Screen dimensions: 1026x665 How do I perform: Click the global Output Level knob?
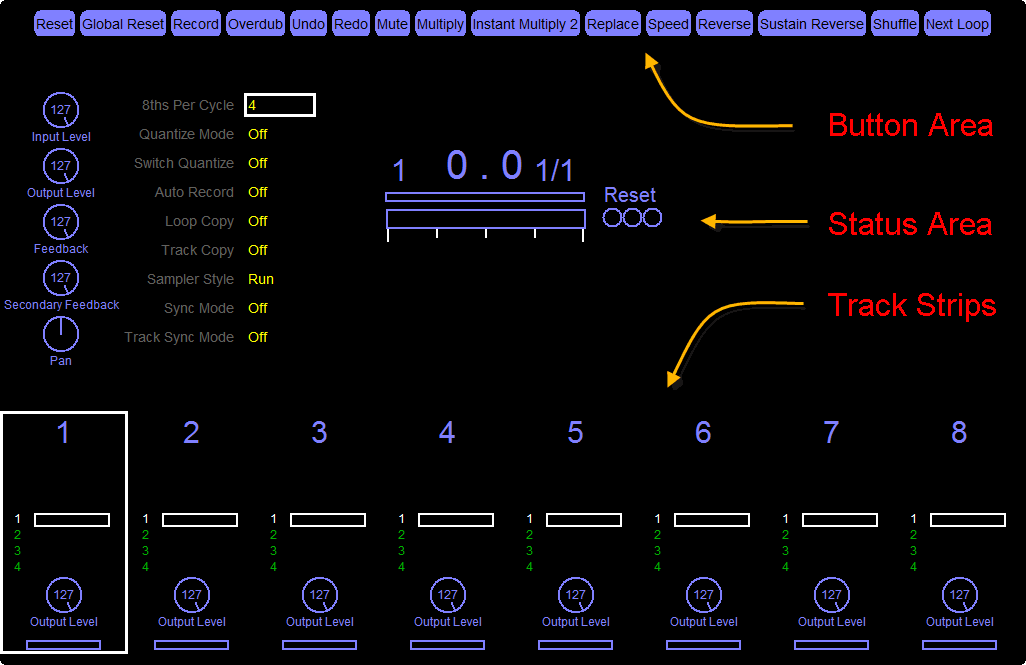pos(61,166)
